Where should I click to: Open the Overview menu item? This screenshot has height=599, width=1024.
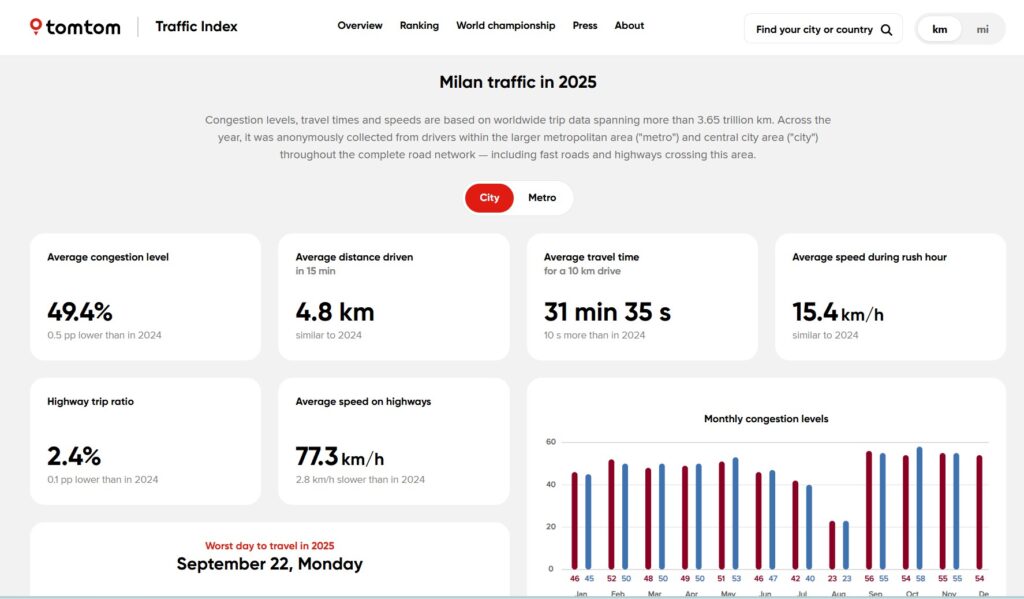tap(360, 25)
